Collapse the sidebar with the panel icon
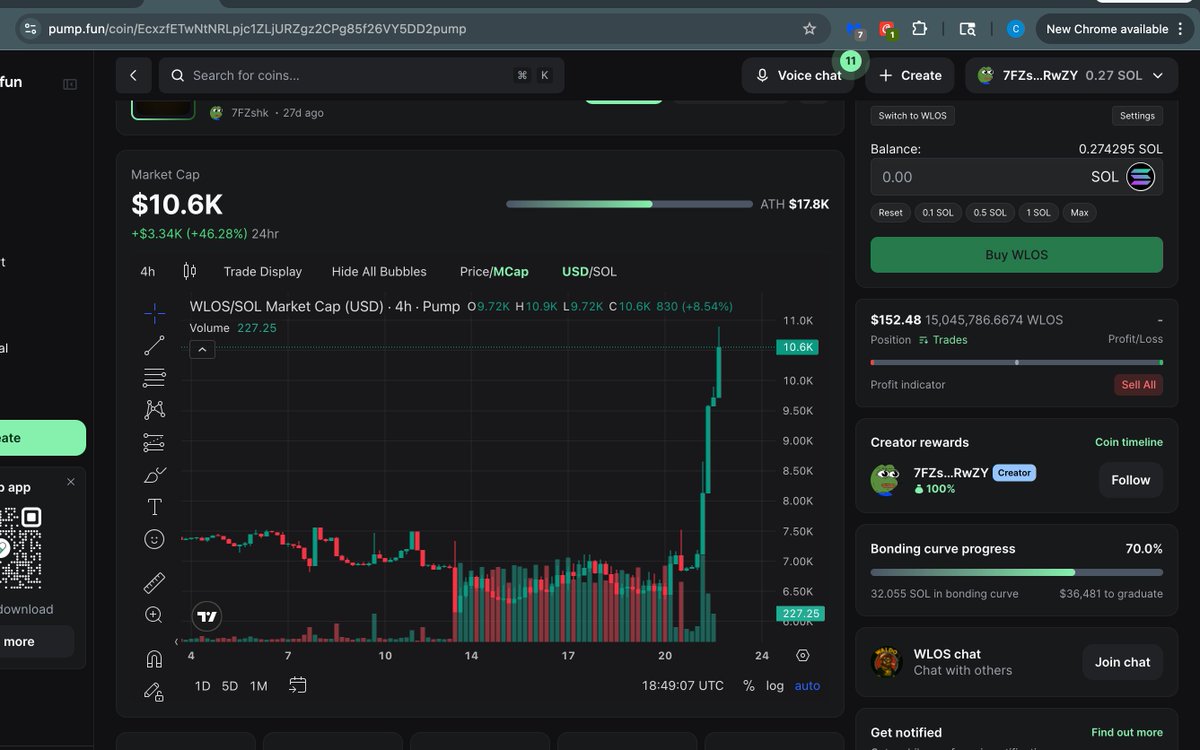1200x750 pixels. (70, 84)
